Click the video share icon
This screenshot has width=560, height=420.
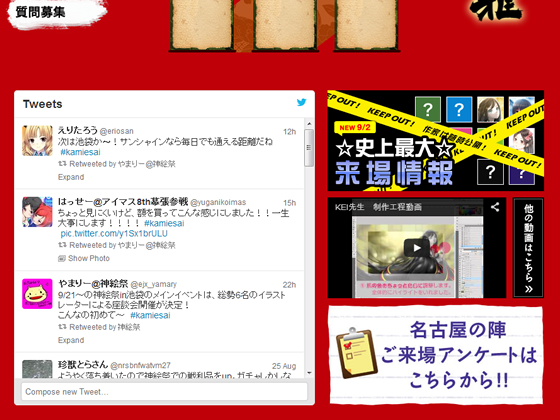pos(495,207)
